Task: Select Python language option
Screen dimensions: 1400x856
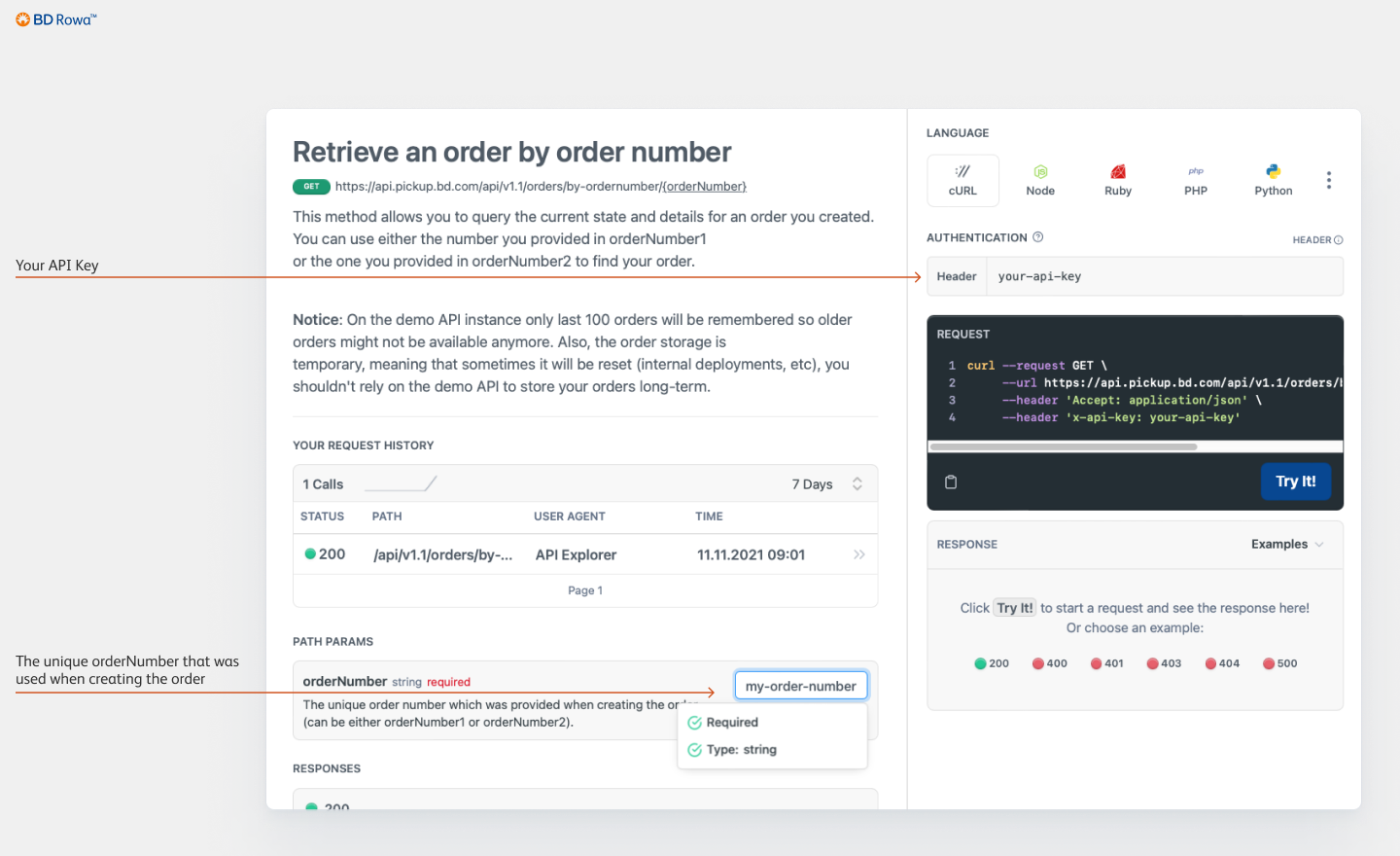Action: 1274,181
